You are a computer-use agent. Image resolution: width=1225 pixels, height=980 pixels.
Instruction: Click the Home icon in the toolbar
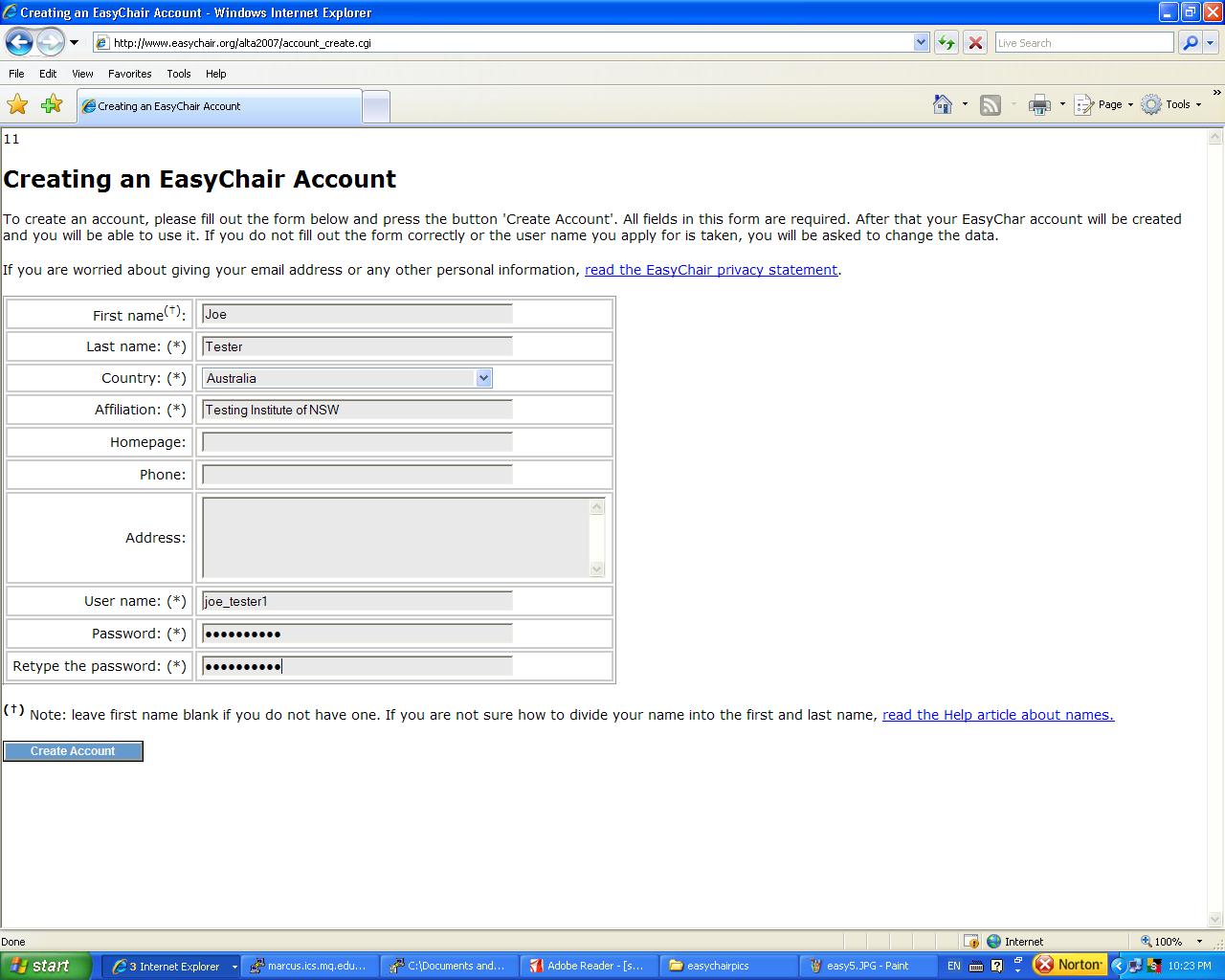pyautogui.click(x=943, y=104)
